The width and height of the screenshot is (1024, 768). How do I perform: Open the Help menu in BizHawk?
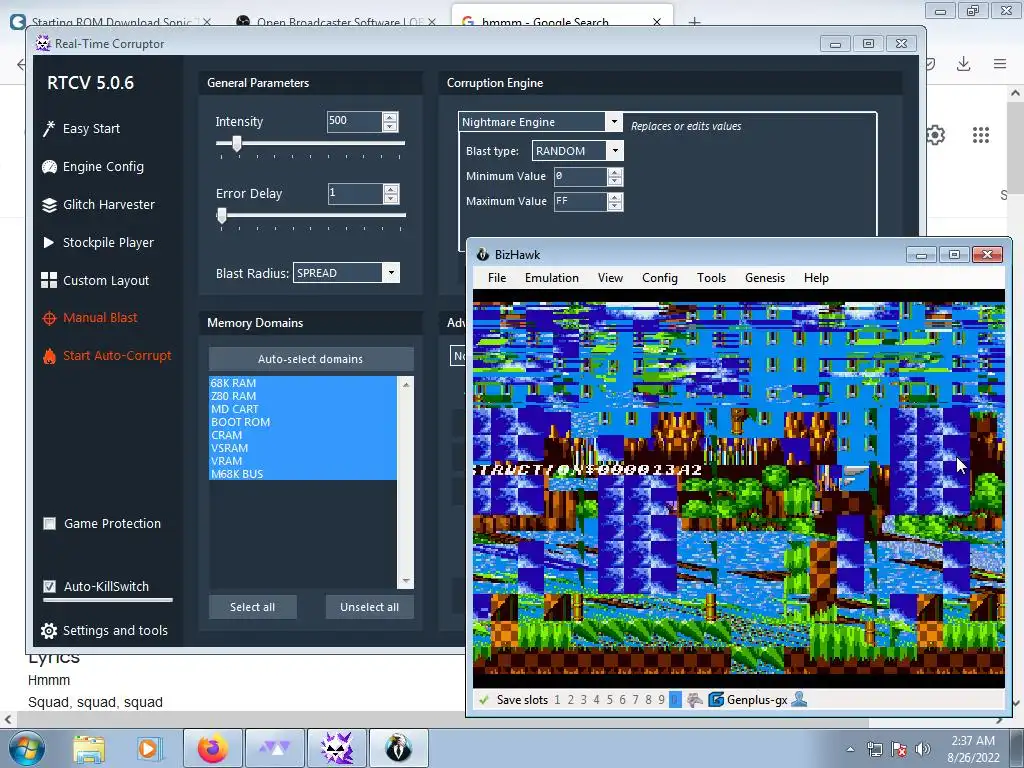click(x=816, y=278)
